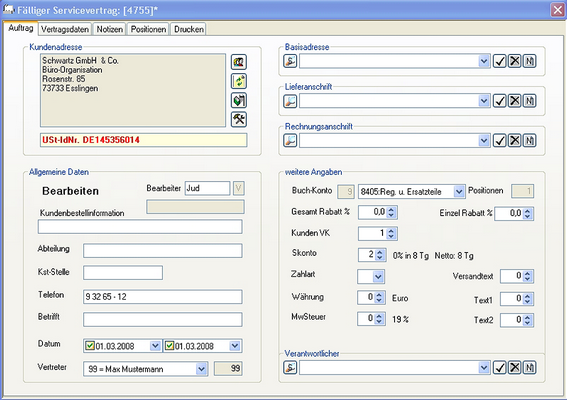Click the hammer tools icon beside address
567x400 pixels.
pos(239,119)
